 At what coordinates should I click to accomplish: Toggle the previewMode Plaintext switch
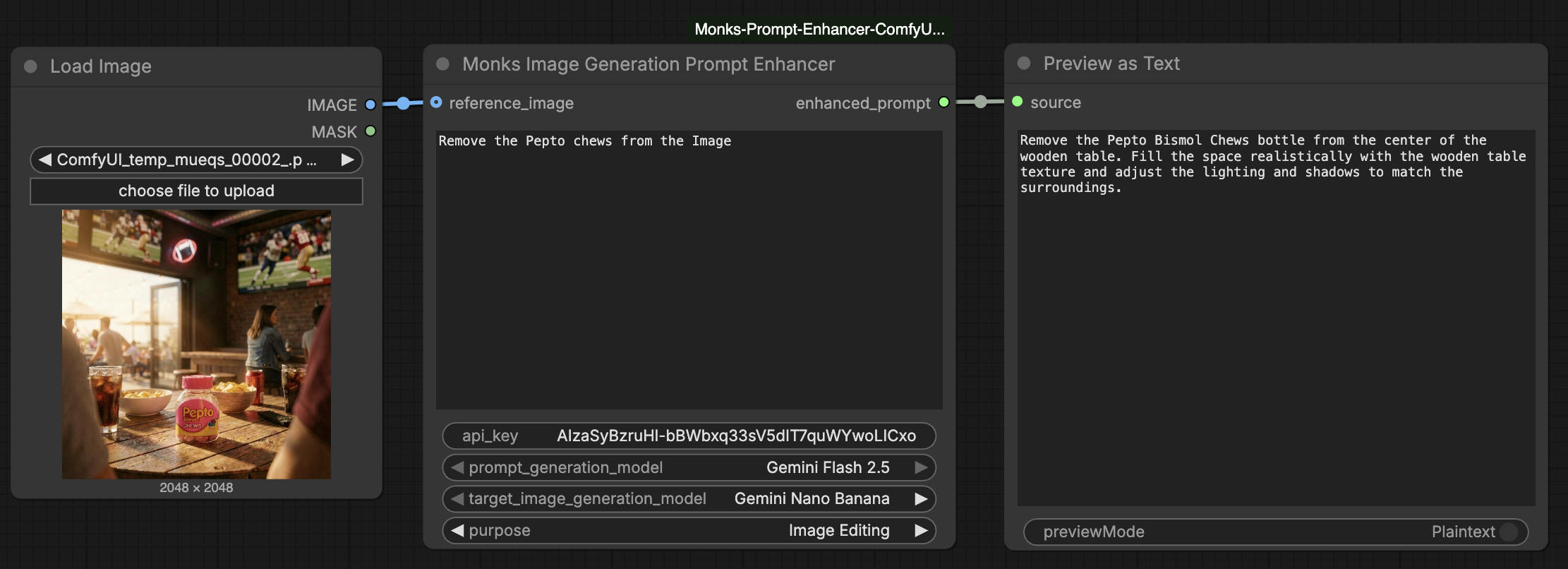point(1509,532)
